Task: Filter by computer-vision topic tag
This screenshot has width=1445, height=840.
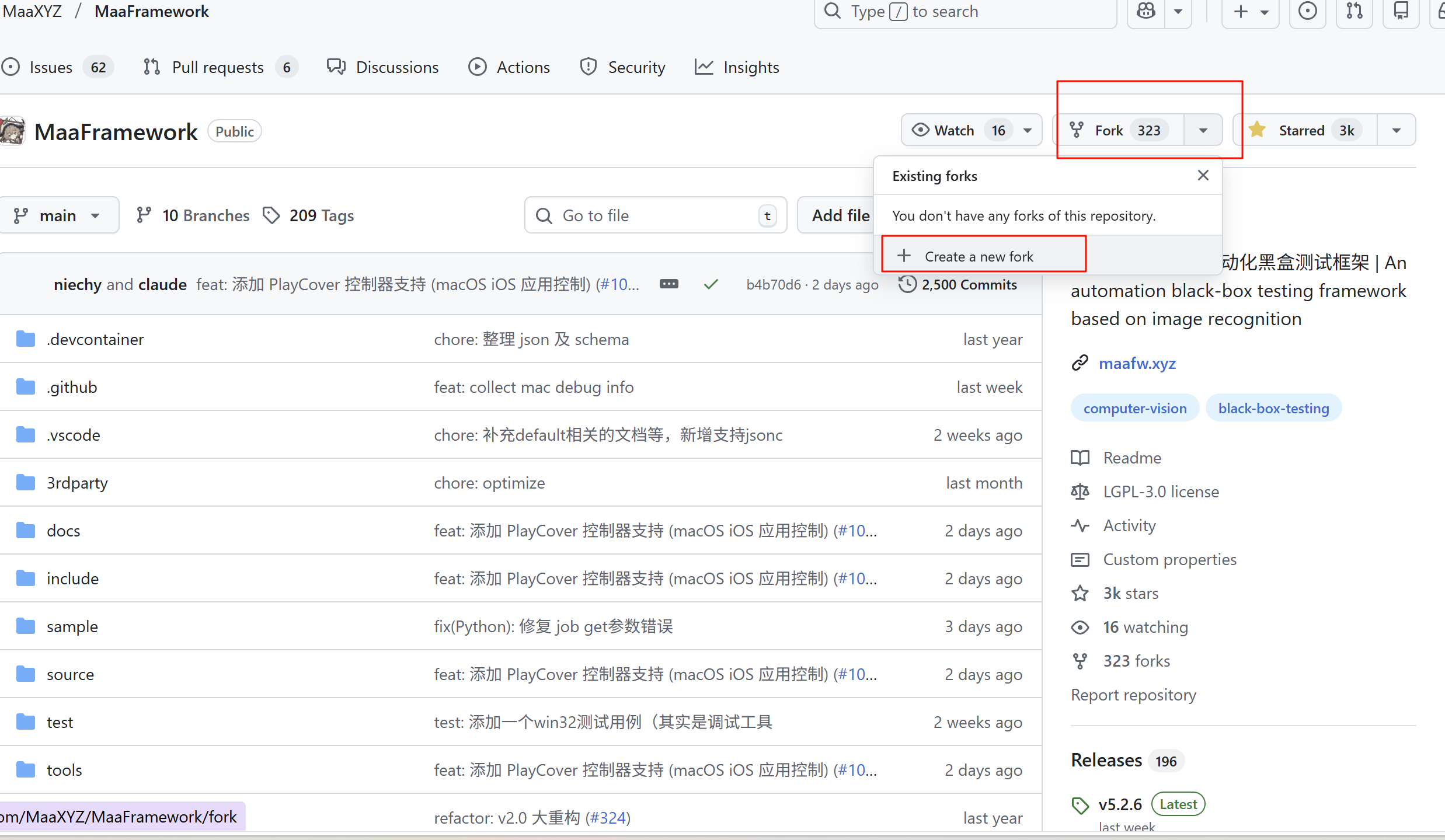Action: point(1135,408)
